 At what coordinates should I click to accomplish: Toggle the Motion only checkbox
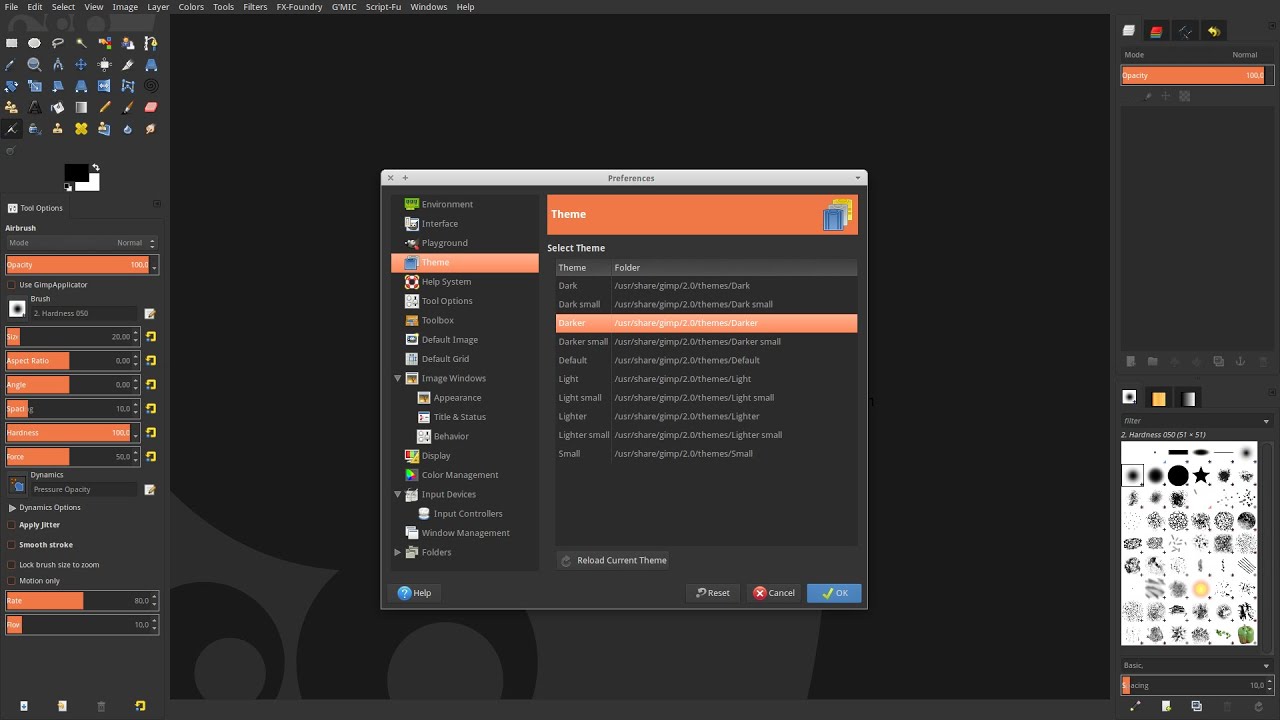11,581
